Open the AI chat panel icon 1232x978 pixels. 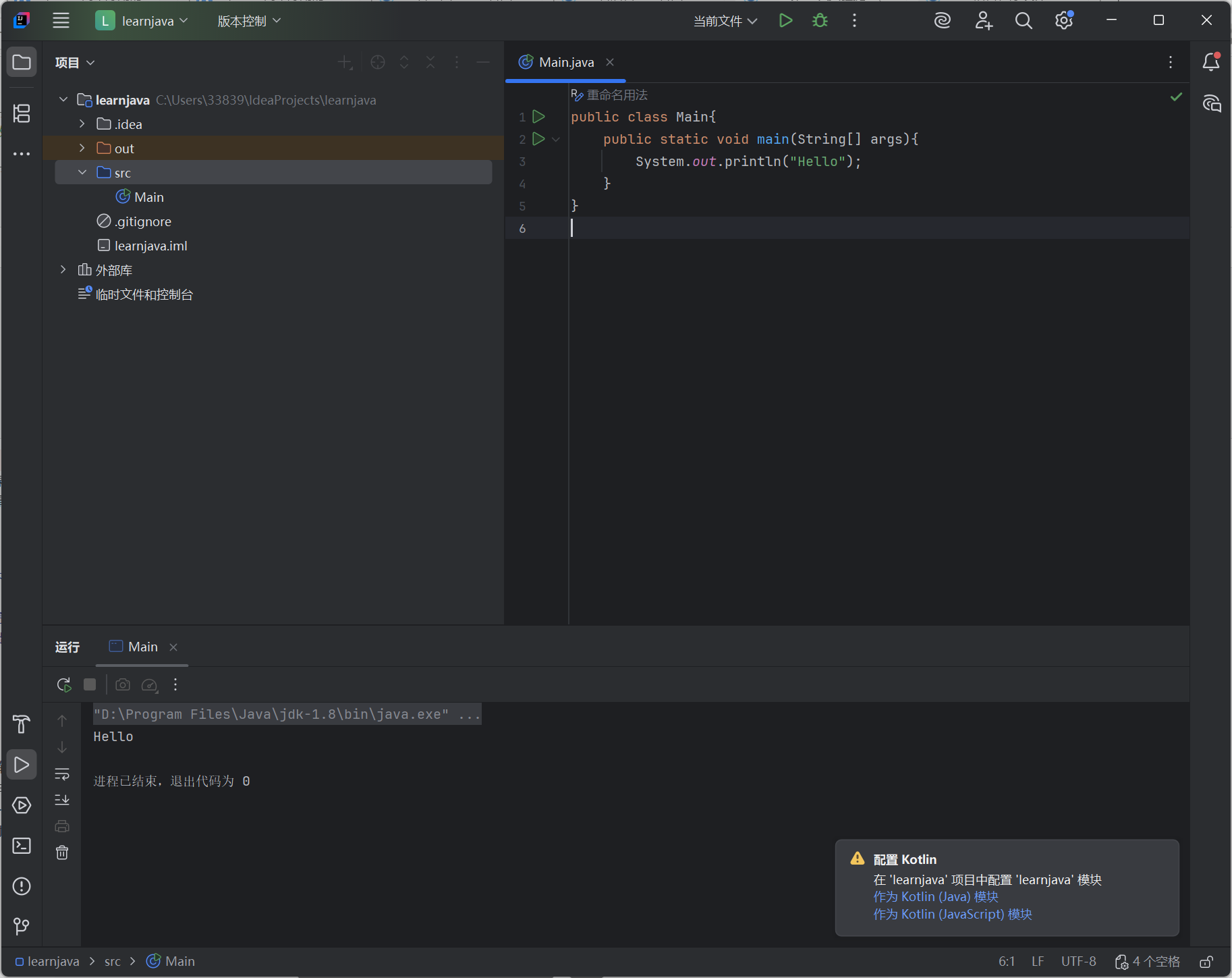[x=1212, y=103]
